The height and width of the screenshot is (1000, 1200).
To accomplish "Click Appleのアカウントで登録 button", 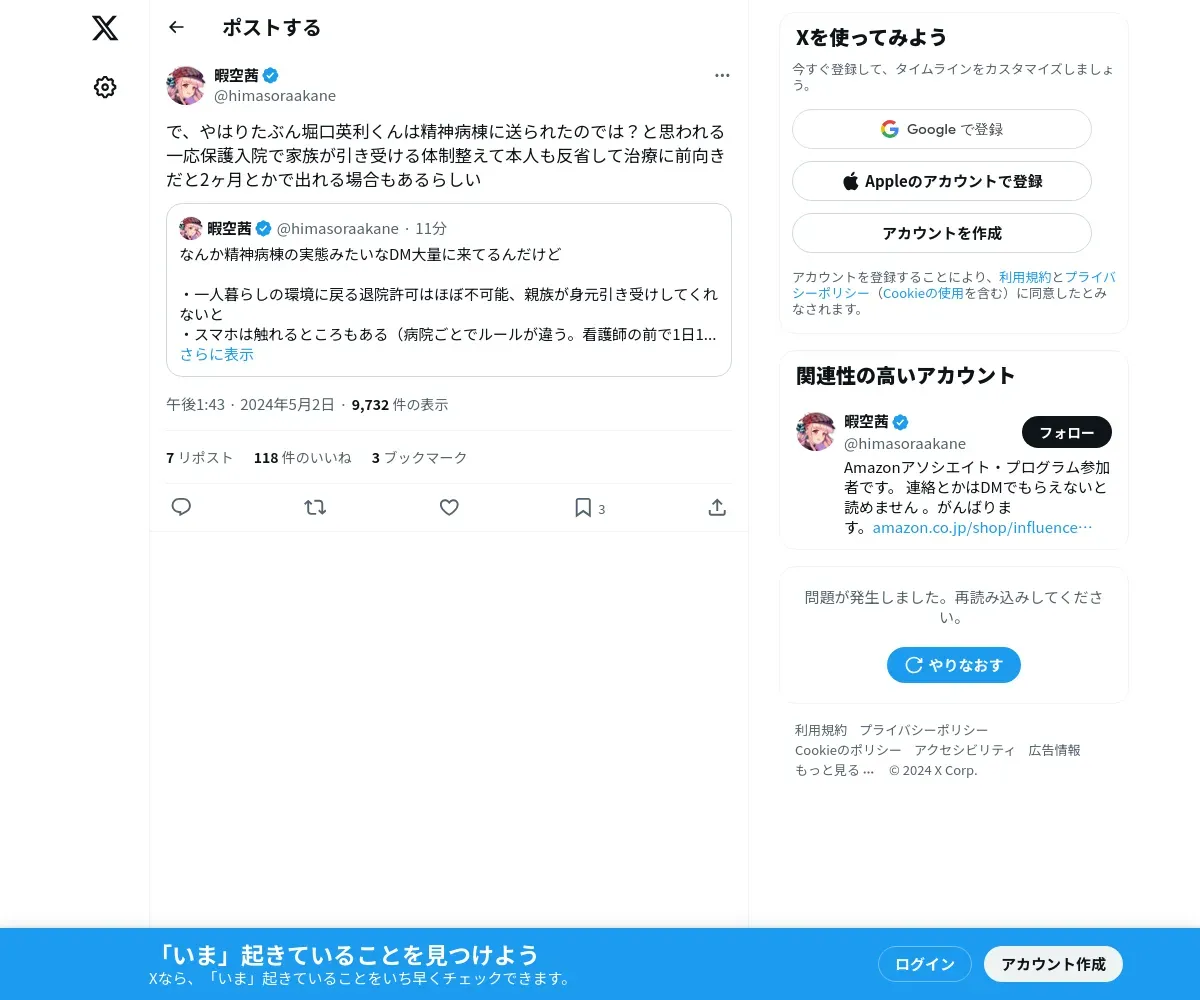I will [x=942, y=181].
